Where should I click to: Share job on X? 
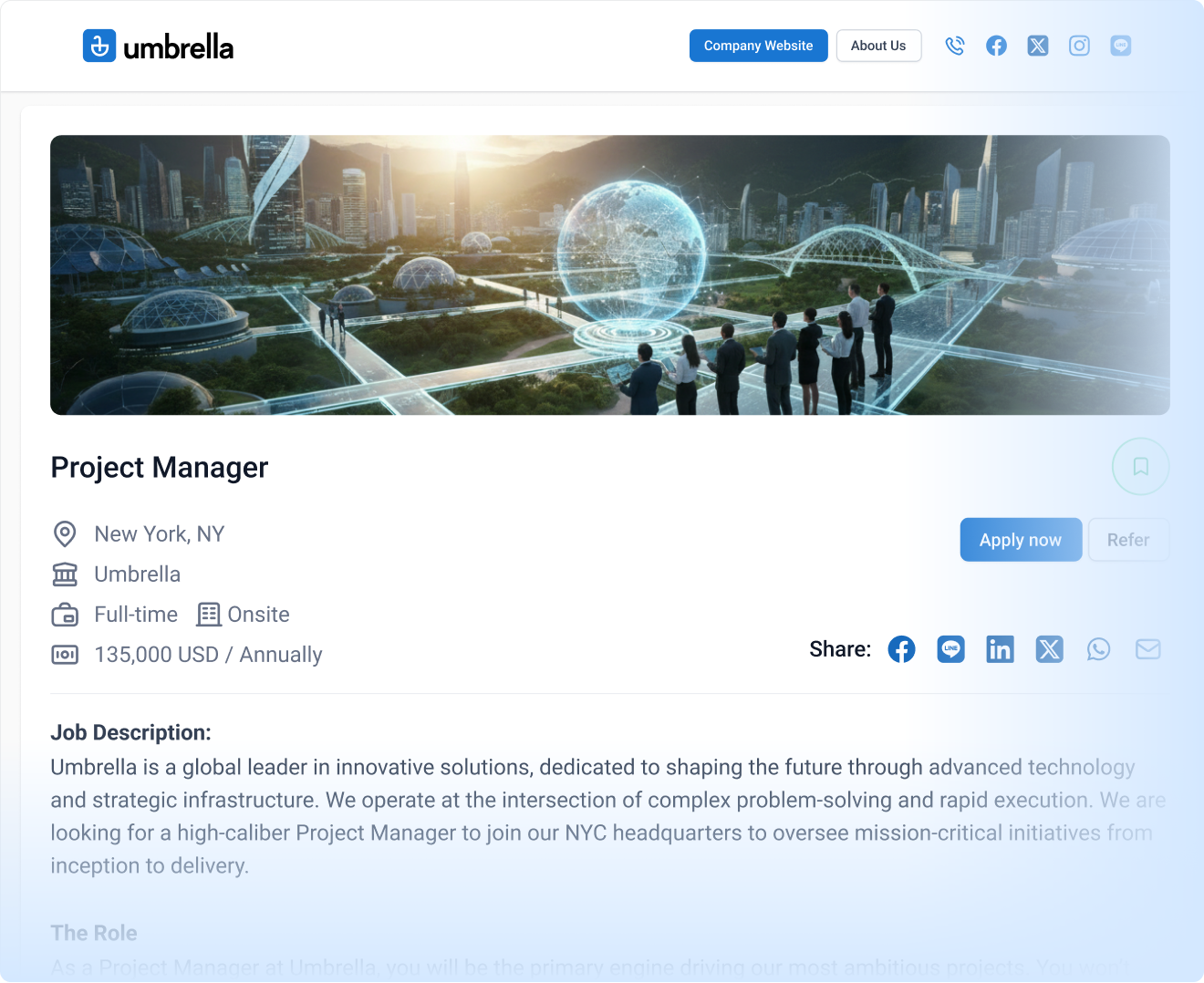pos(1050,649)
